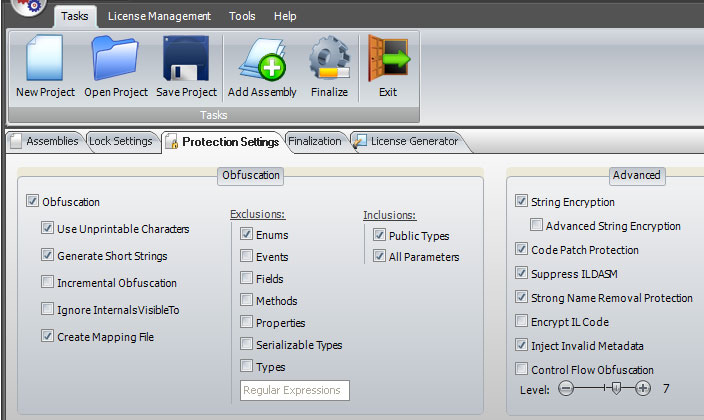Click the Exclusions heading link

click(258, 214)
